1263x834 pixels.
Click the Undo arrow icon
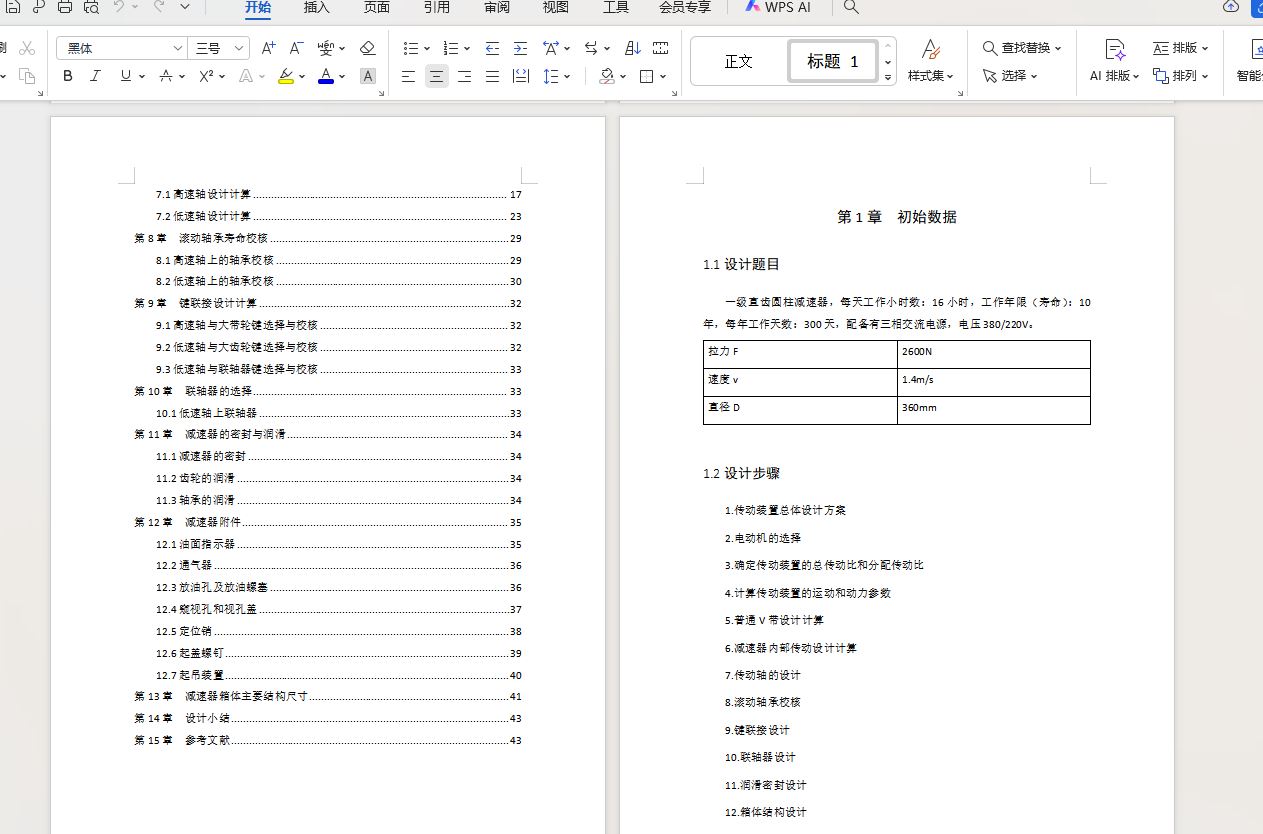coord(119,7)
